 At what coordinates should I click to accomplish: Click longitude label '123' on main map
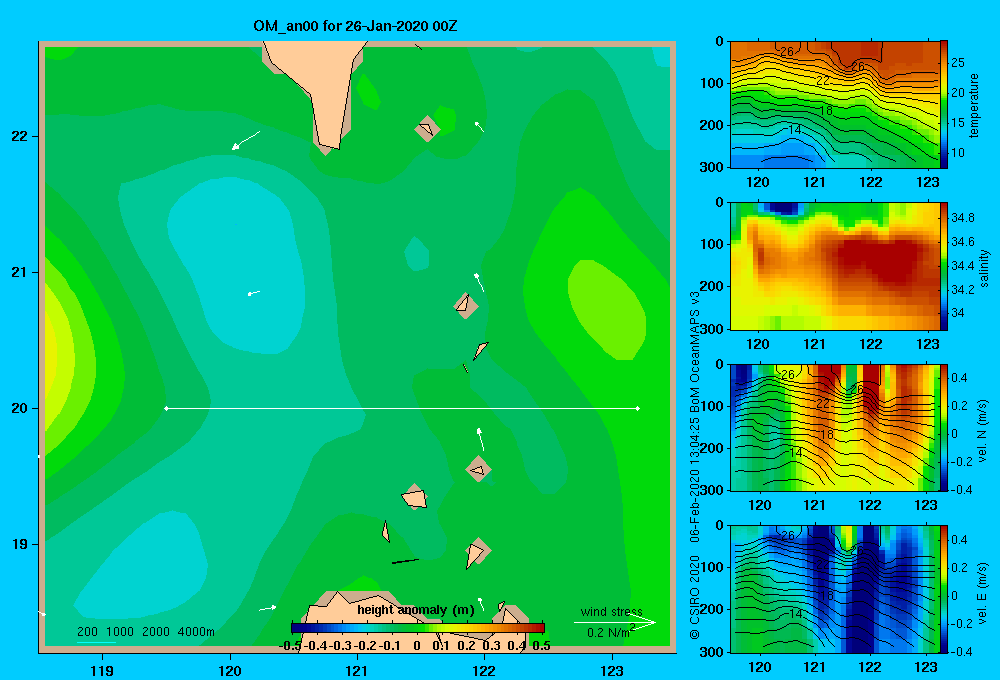pos(612,671)
